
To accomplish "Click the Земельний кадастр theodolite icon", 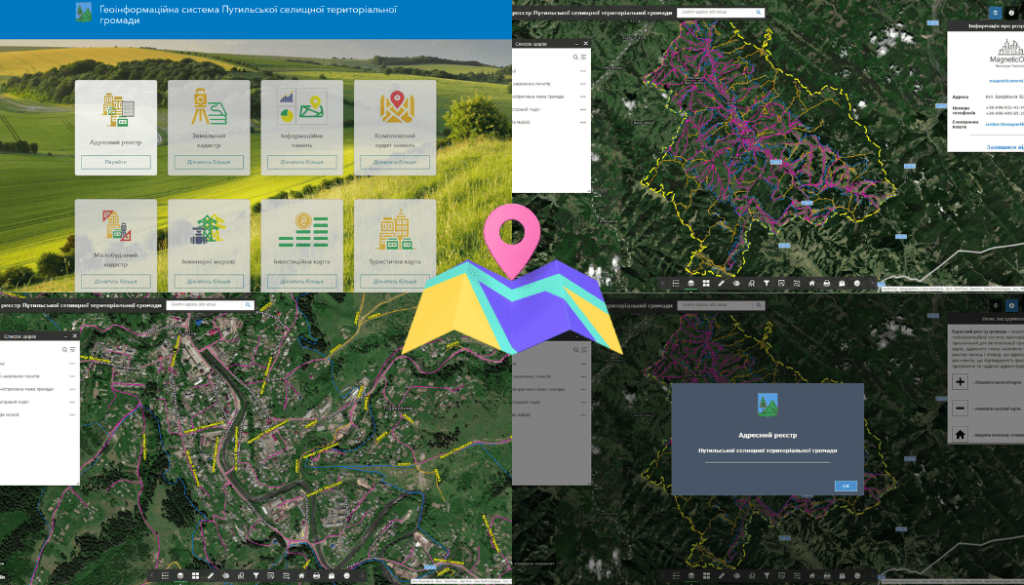I will (209, 107).
